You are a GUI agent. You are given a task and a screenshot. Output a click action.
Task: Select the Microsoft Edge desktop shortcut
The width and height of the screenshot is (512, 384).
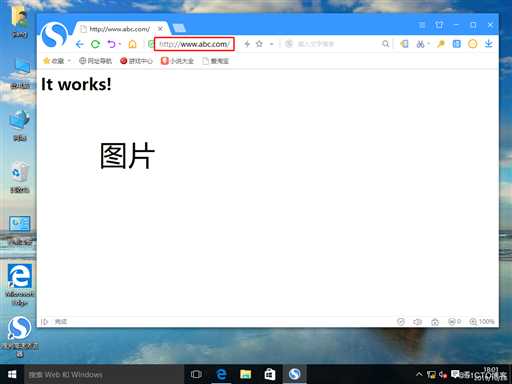point(20,285)
